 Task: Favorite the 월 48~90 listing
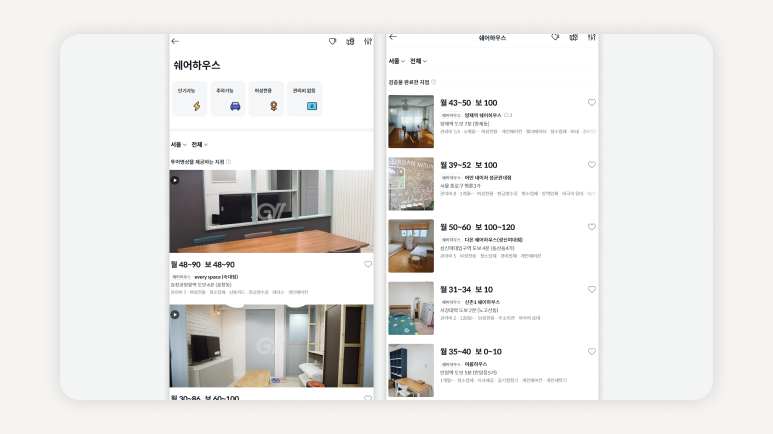tap(368, 264)
